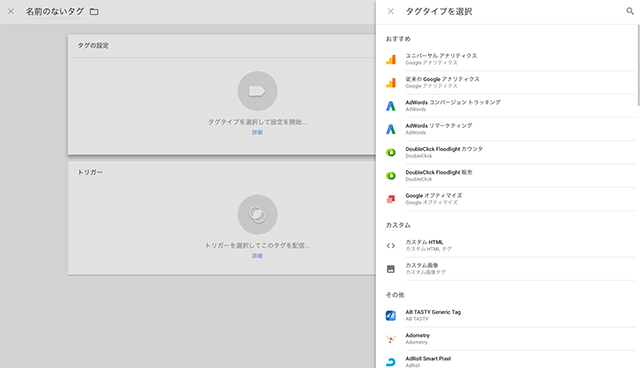Select the AdRoll Smart Pixel icon

pos(391,362)
